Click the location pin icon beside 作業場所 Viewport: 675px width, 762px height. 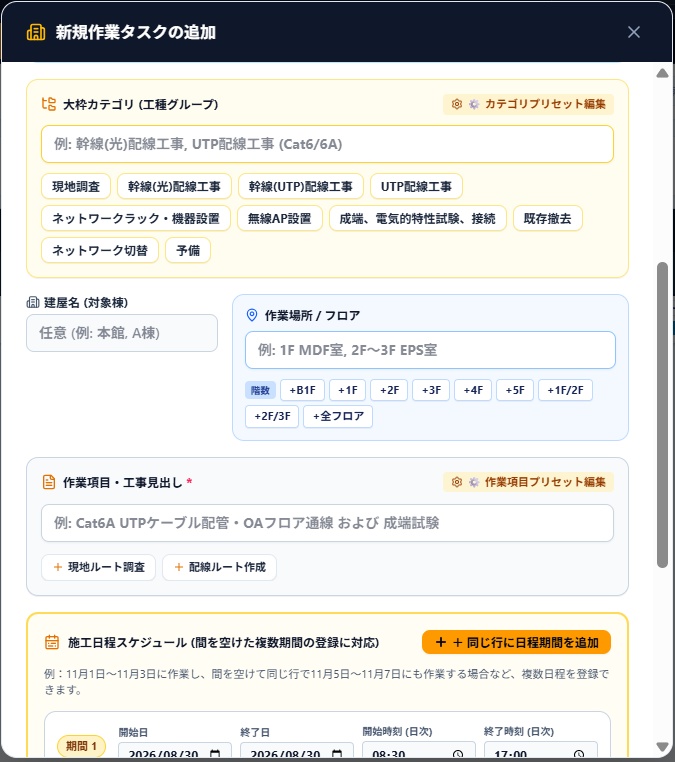point(252,315)
